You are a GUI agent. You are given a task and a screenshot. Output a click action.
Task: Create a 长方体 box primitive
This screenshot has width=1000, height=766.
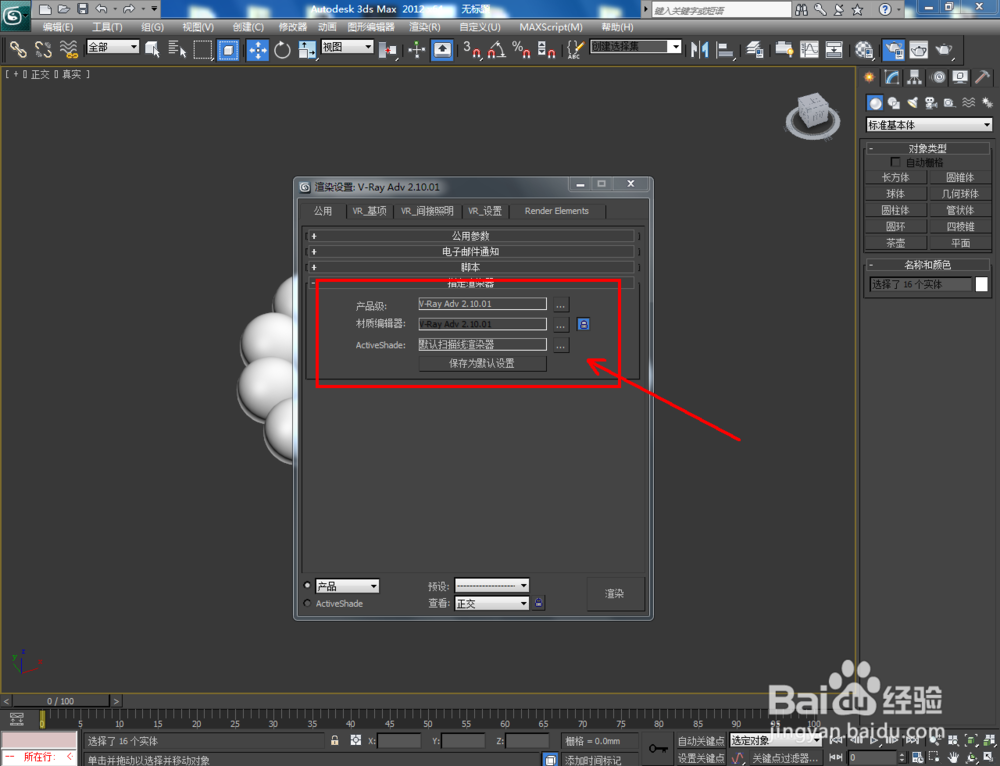(895, 177)
